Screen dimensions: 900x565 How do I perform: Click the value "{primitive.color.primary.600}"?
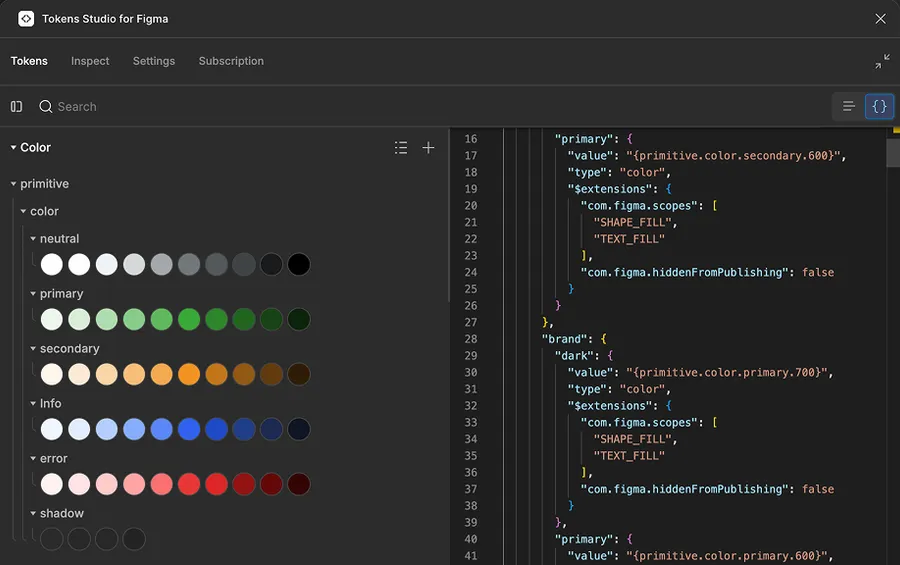(x=727, y=556)
